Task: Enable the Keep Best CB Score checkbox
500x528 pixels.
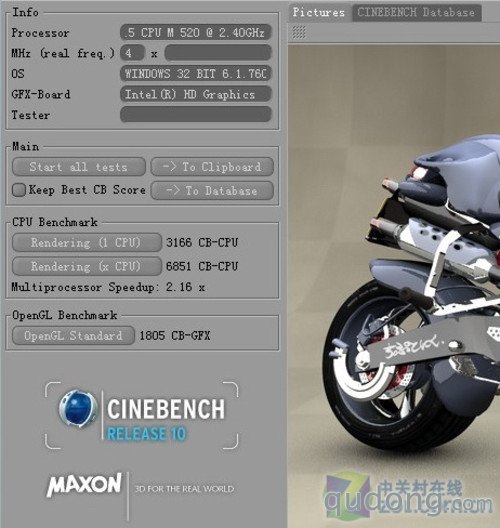Action: [x=19, y=190]
